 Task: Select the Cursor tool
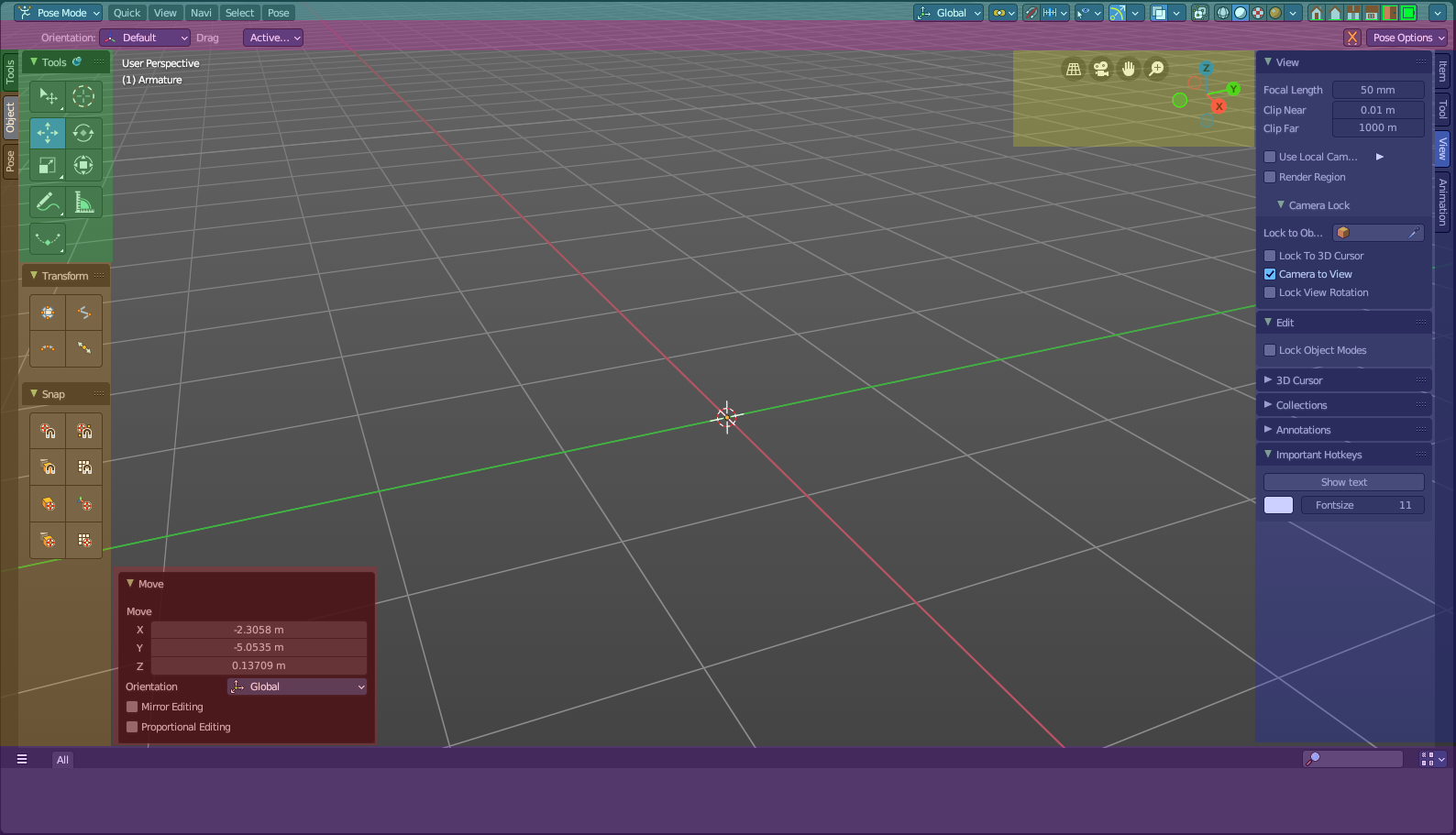[x=83, y=96]
